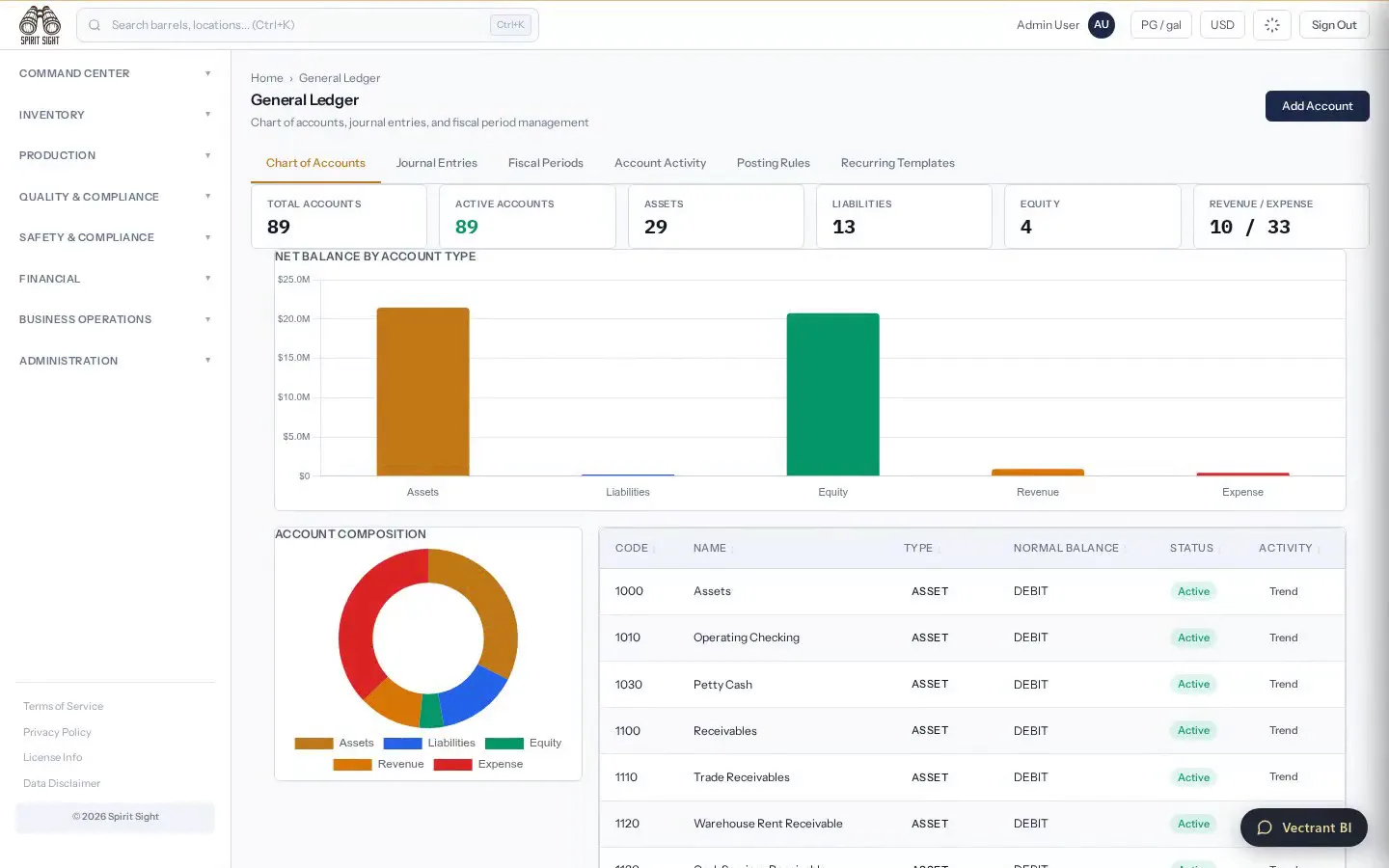This screenshot has height=868, width=1389.
Task: Expand the Financial sidebar section
Action: click(x=115, y=279)
